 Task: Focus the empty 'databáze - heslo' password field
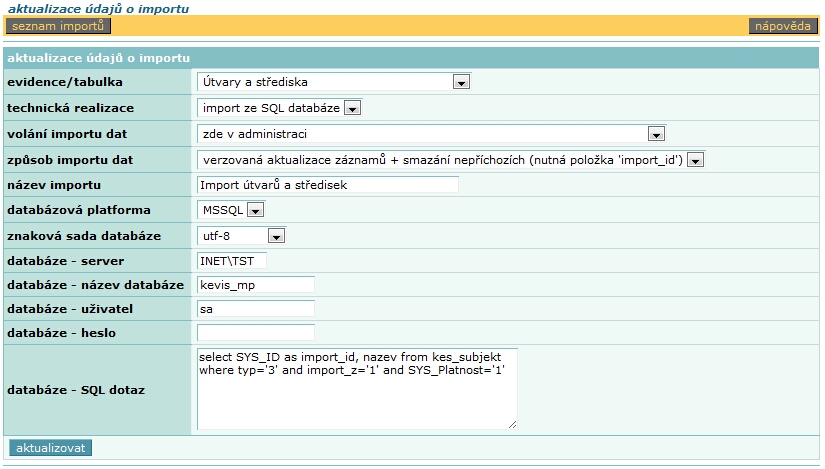pos(256,333)
